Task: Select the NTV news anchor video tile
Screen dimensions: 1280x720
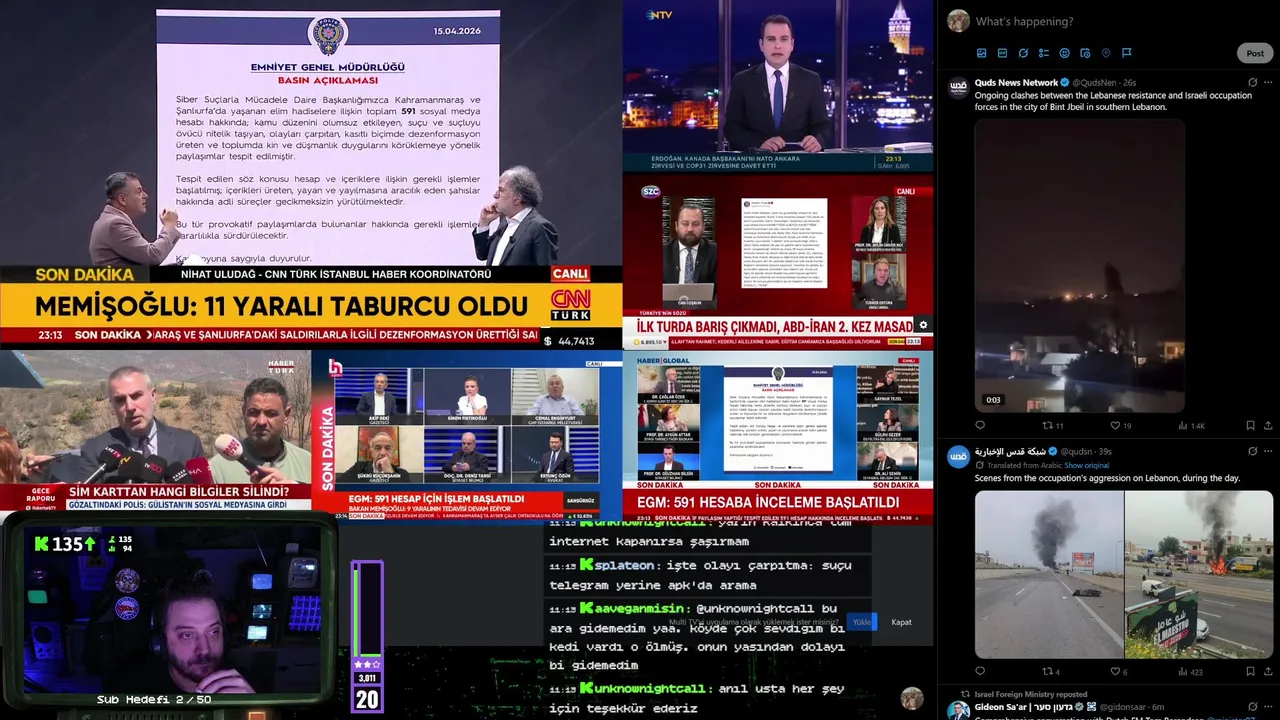Action: pos(778,86)
